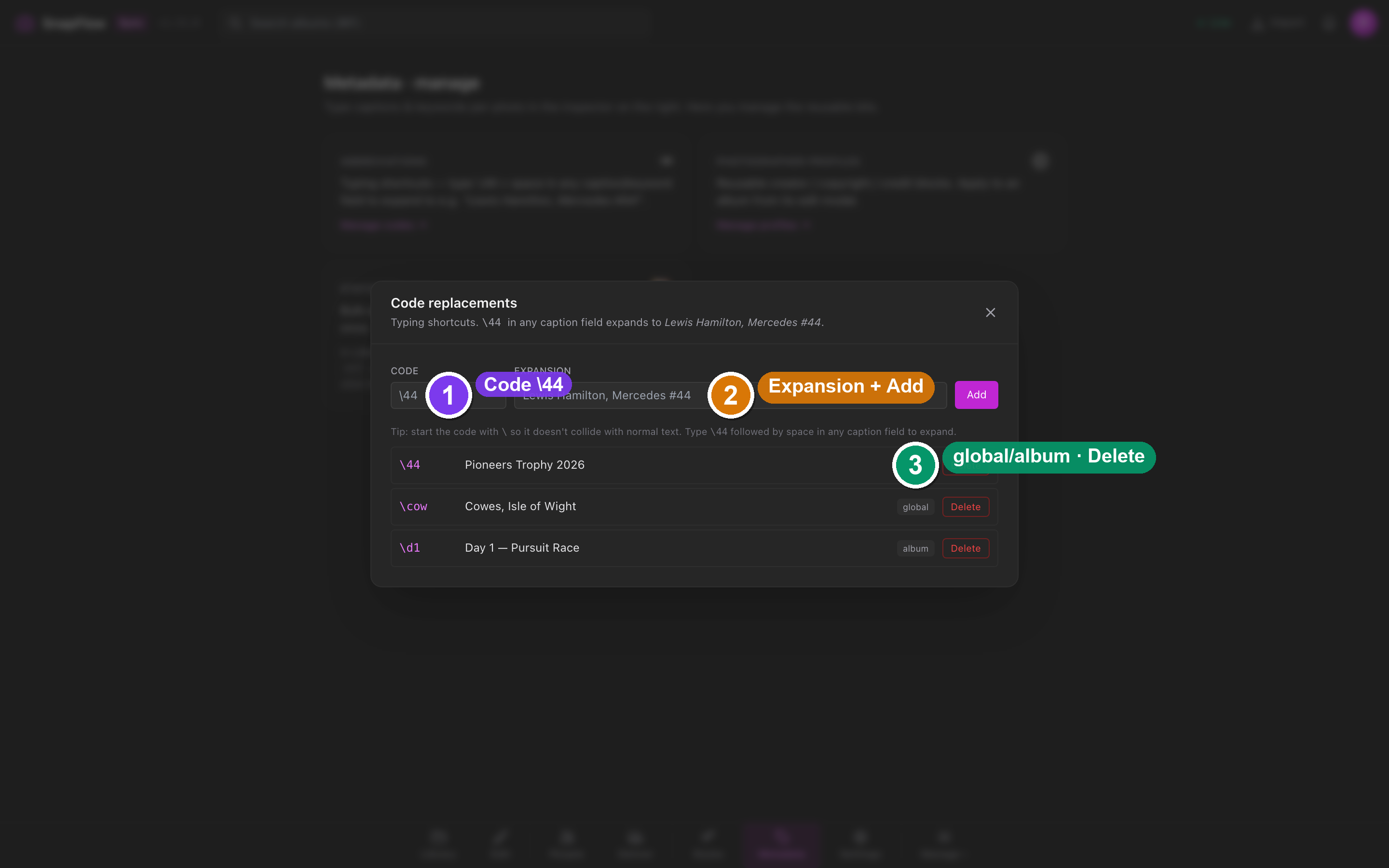Click the album badge on the \d1 row
1389x868 pixels.
pos(915,548)
